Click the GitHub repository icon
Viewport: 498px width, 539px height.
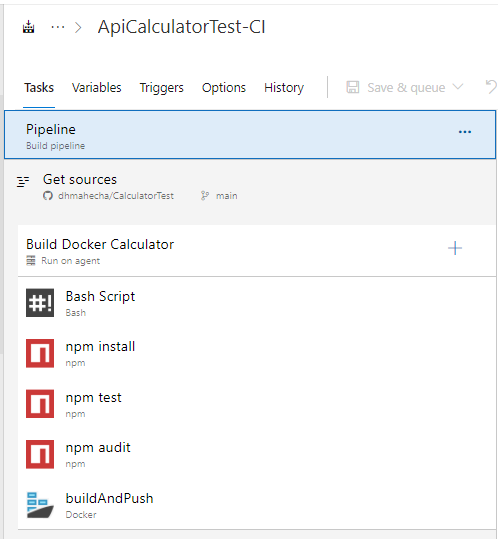48,196
